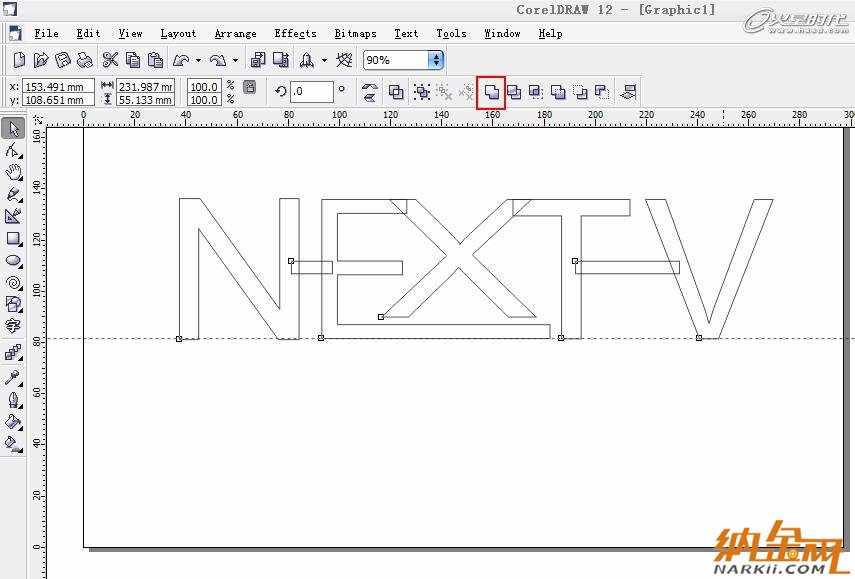Select the Pick tool in toolbox
Image resolution: width=855 pixels, height=579 pixels.
[x=13, y=129]
